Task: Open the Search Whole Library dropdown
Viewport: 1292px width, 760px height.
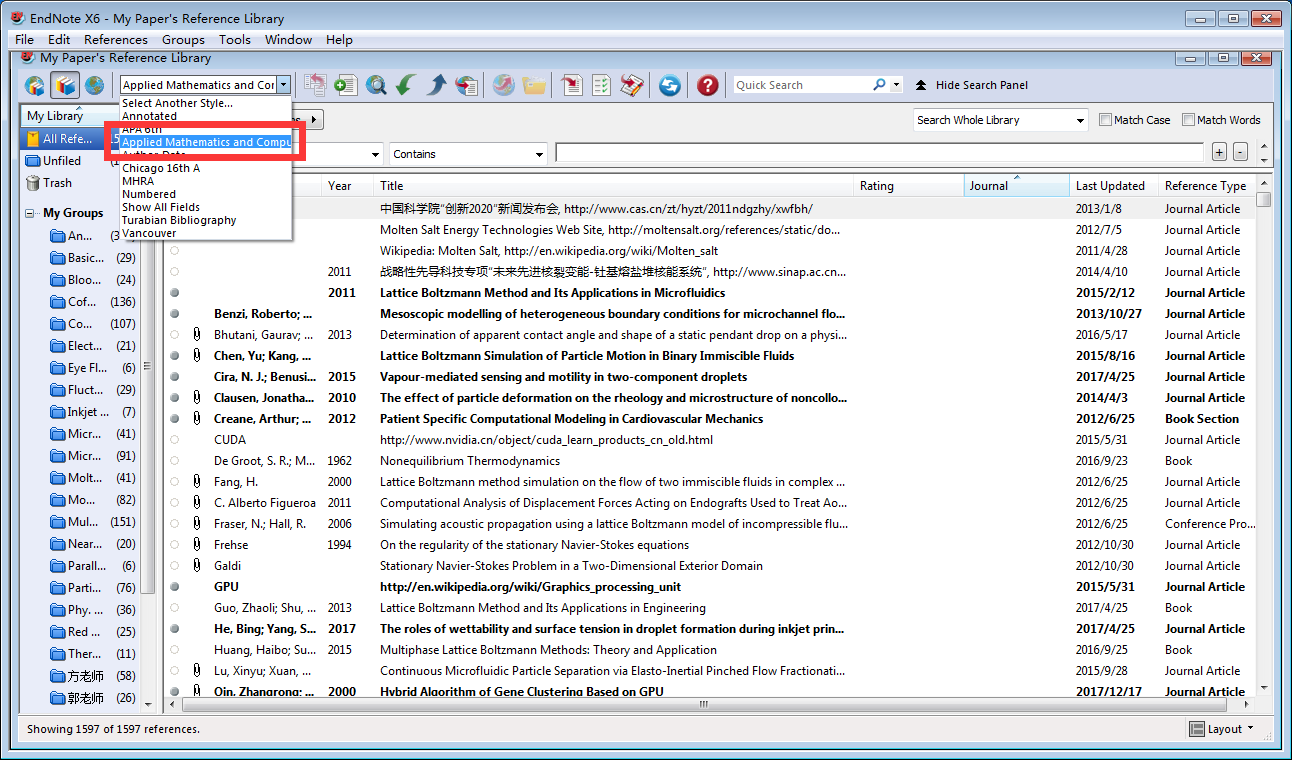Action: pos(1000,120)
